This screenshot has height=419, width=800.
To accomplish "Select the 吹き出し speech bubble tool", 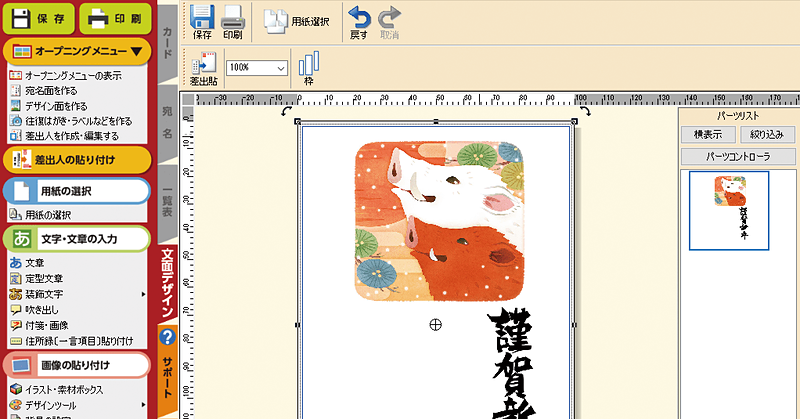I will click(x=34, y=310).
